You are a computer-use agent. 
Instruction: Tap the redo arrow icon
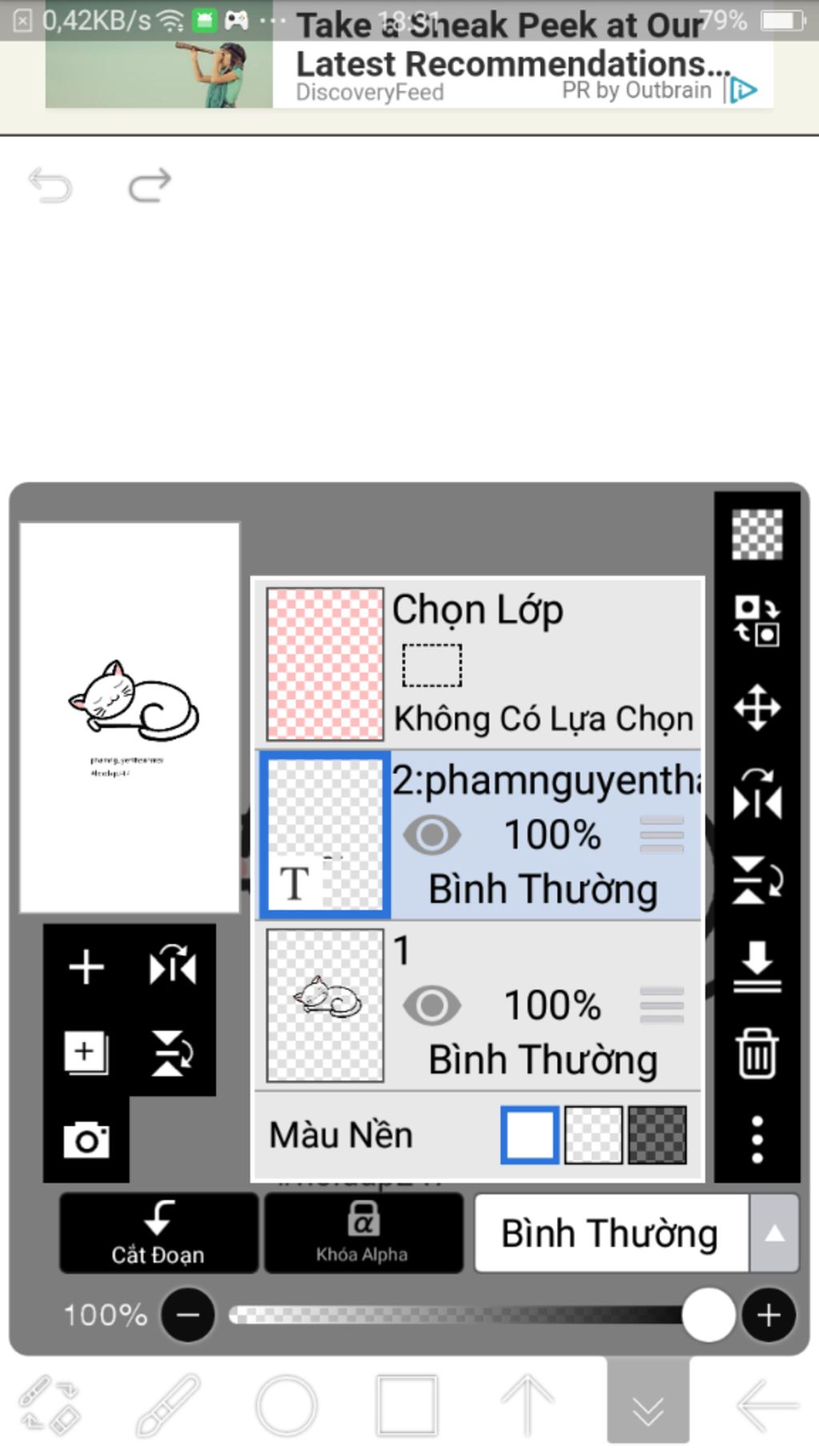pos(150,185)
